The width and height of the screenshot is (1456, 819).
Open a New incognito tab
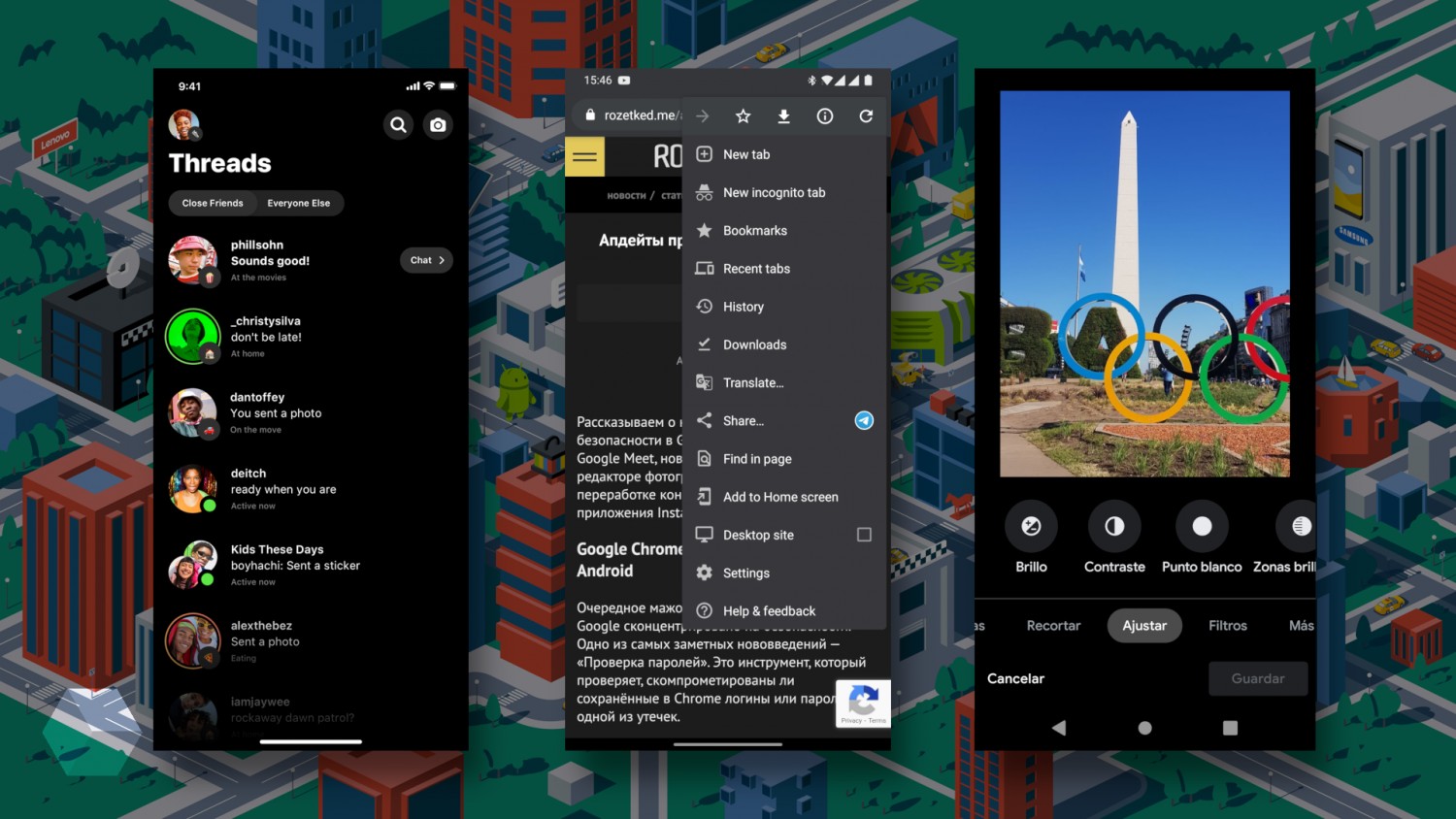pos(784,192)
